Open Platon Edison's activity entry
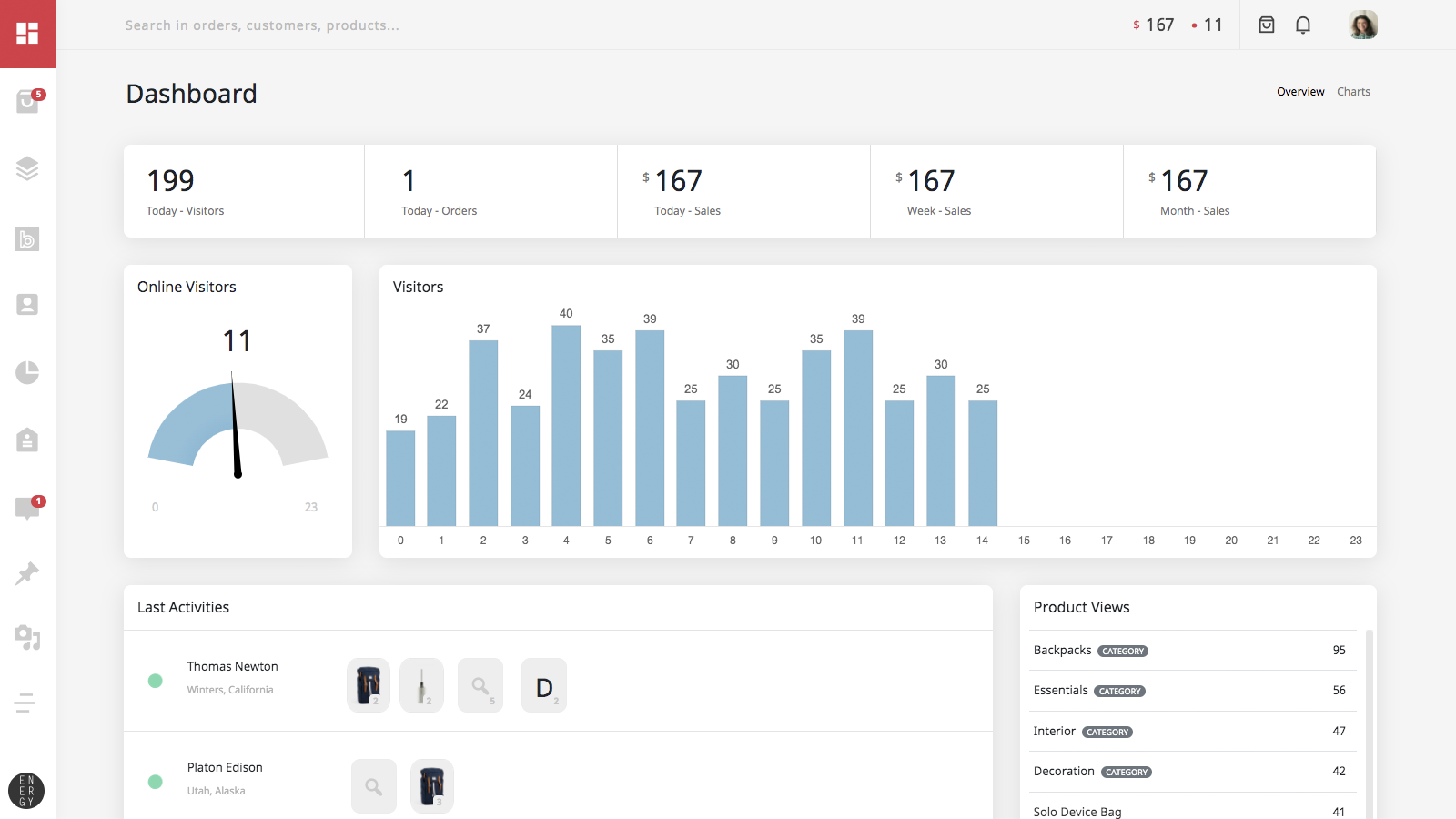This screenshot has width=1456, height=819. 558,776
